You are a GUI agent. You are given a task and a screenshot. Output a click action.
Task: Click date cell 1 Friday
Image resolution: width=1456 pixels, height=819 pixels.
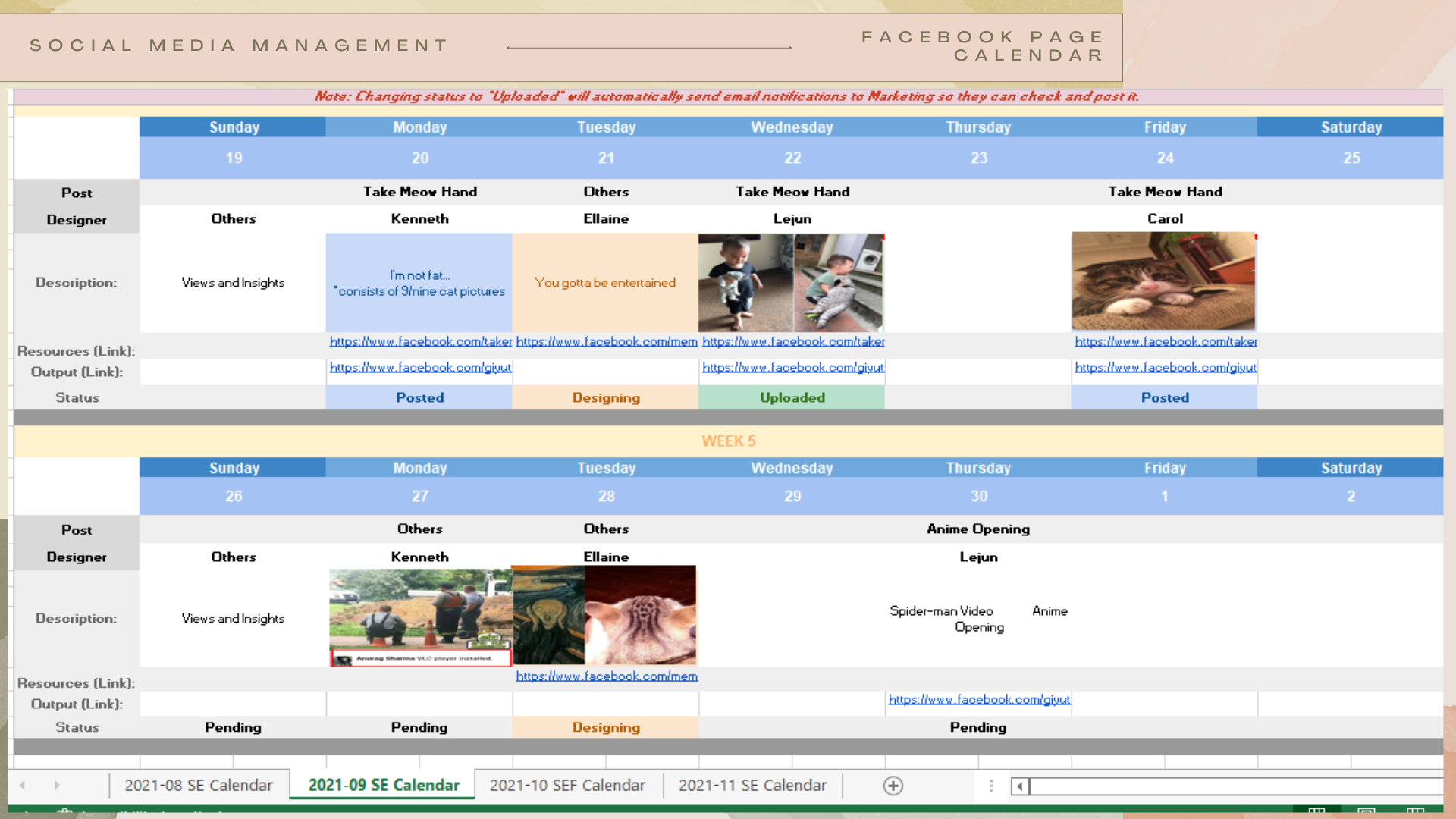(x=1164, y=496)
